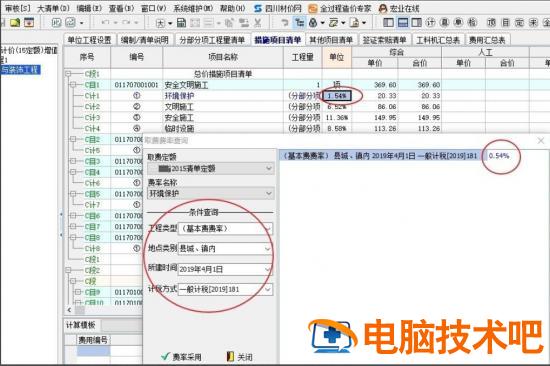
Task: Click the document page toolbar icon
Action: coord(355,23)
